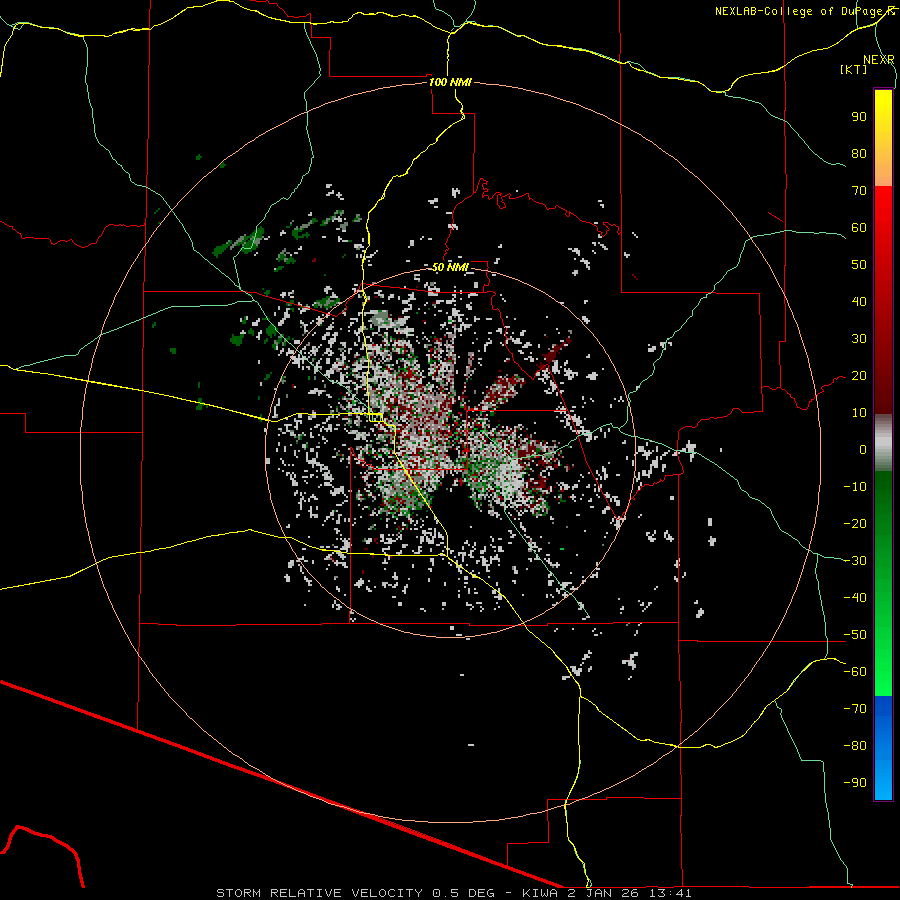Click the 90 value on velocity scale
This screenshot has height=900, width=900.
[859, 117]
